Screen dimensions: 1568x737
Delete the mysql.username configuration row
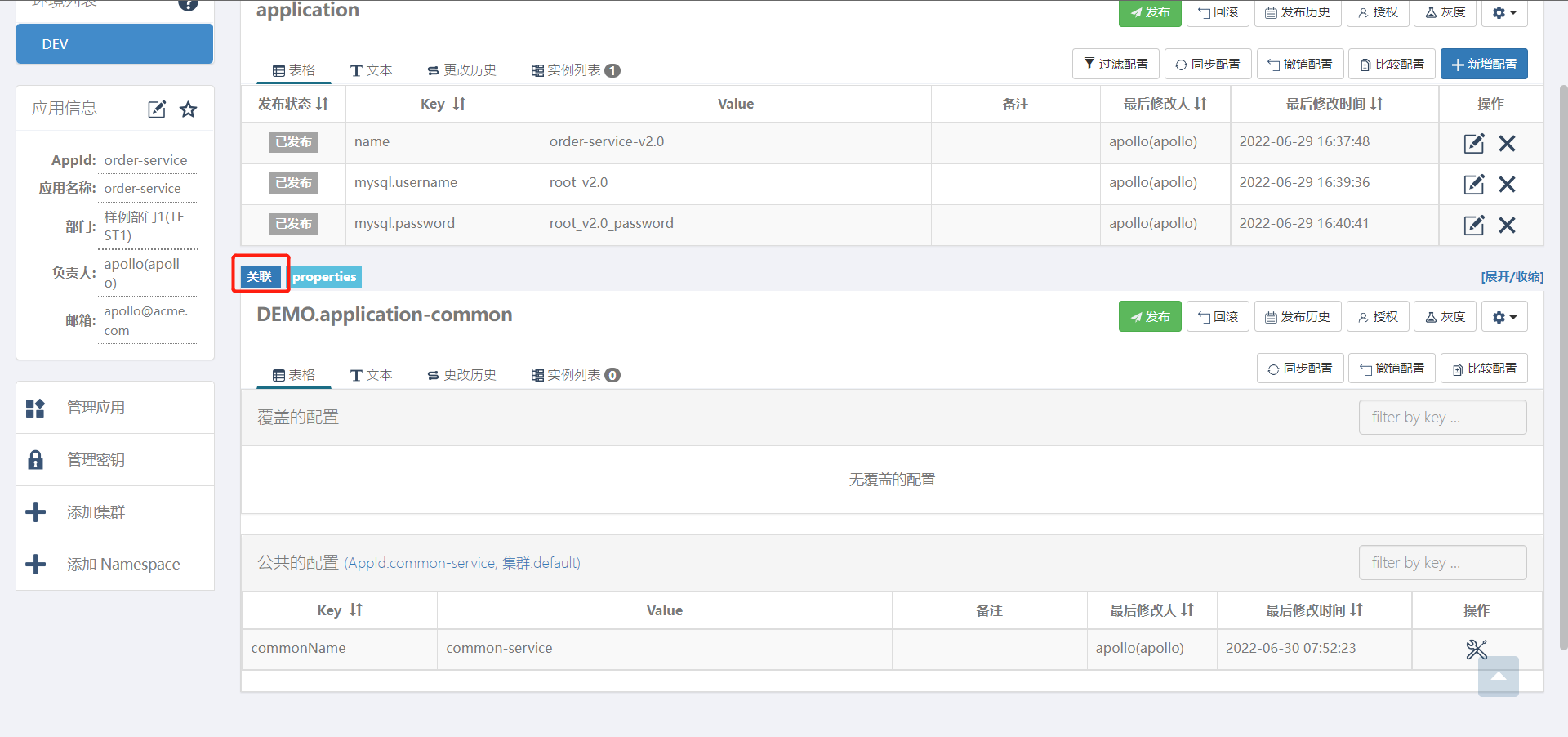[1507, 185]
